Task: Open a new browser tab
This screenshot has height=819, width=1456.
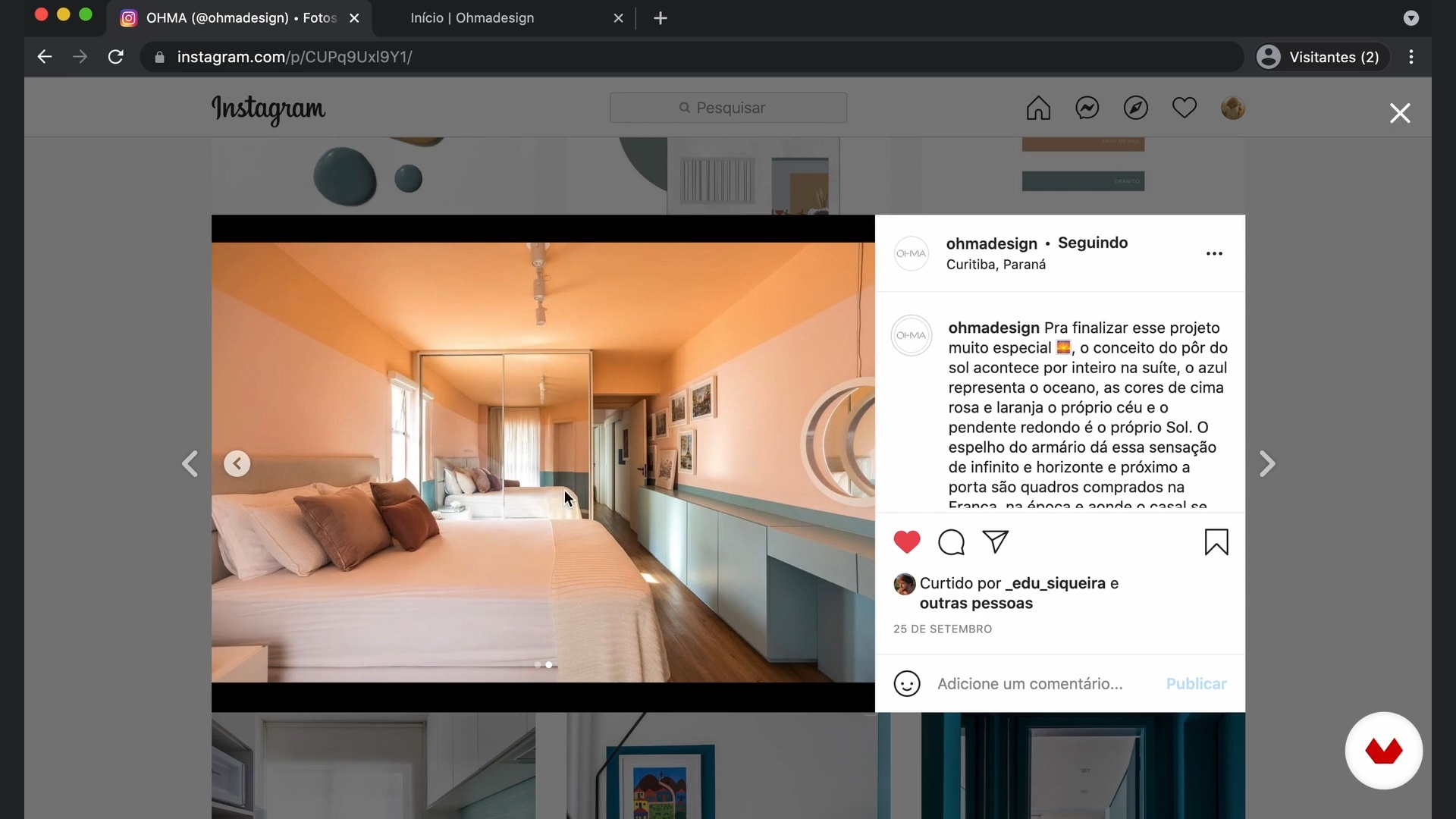Action: pos(661,18)
